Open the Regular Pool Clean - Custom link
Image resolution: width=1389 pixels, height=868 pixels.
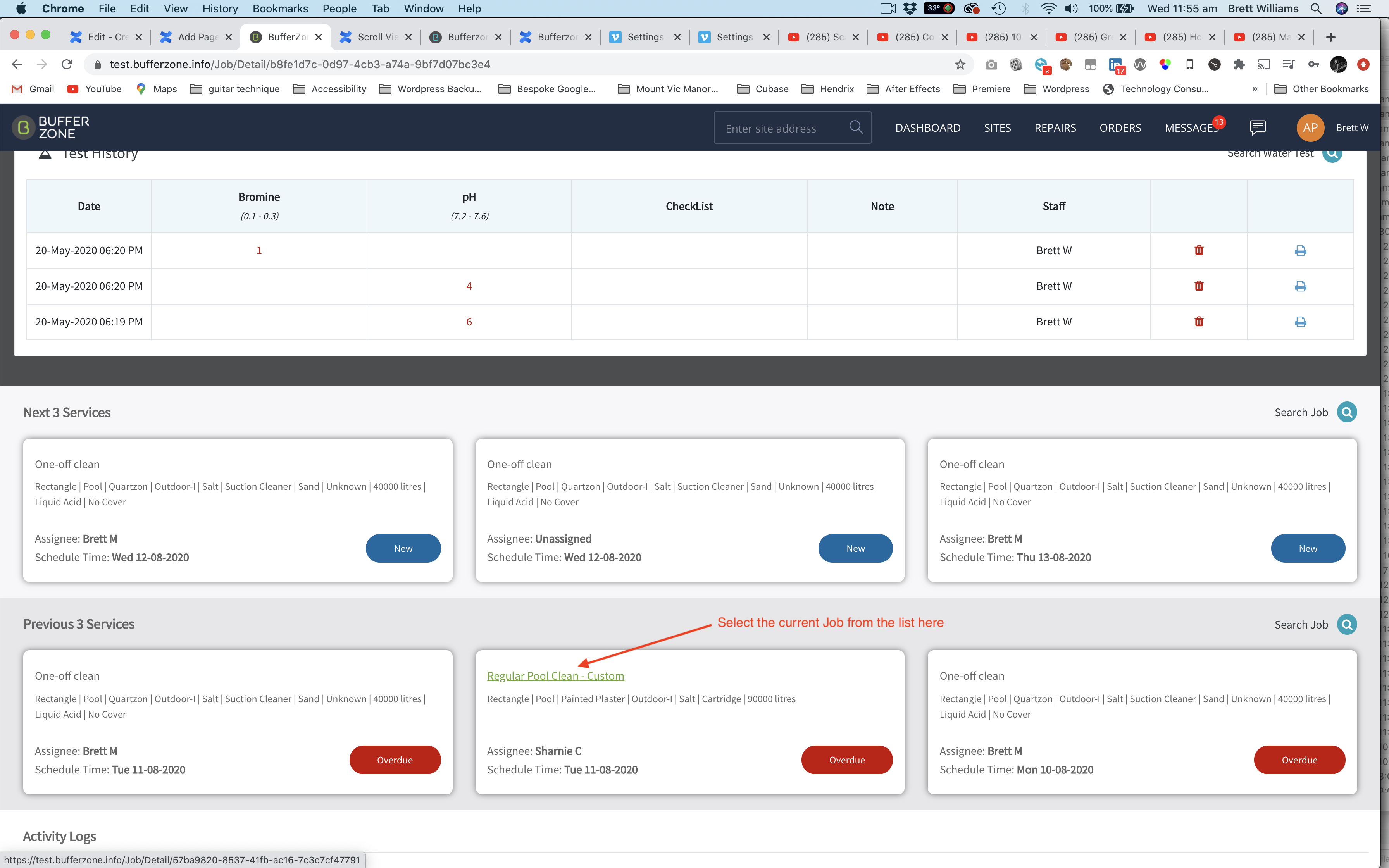coord(555,676)
